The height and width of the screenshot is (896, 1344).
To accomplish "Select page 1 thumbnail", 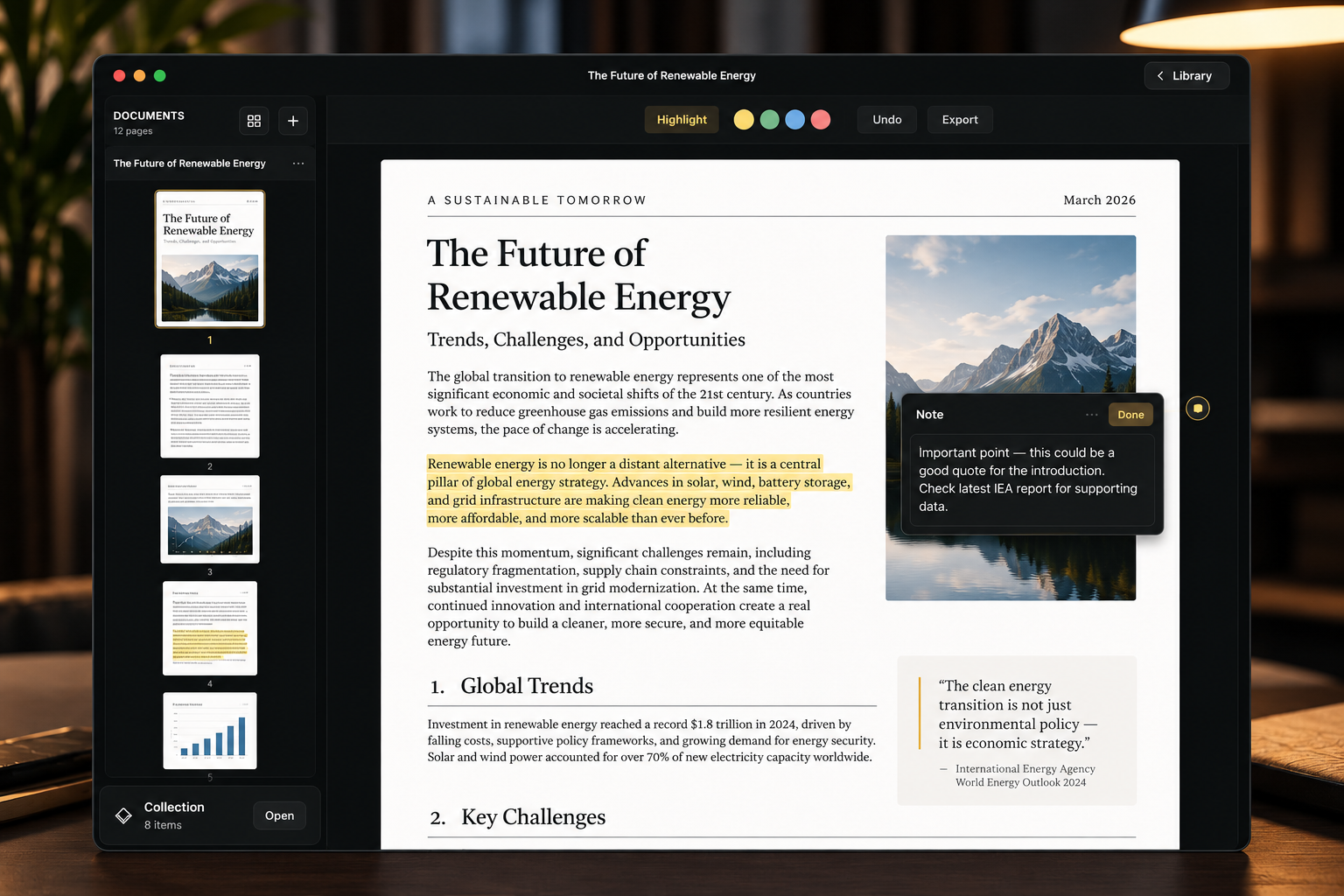I will tap(210, 259).
